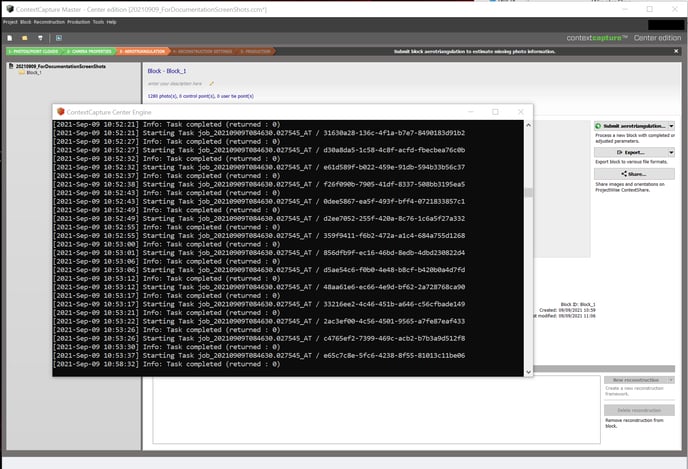Click console line with task e65c7c8e-5fc6-4238

pyautogui.click(x=259, y=355)
